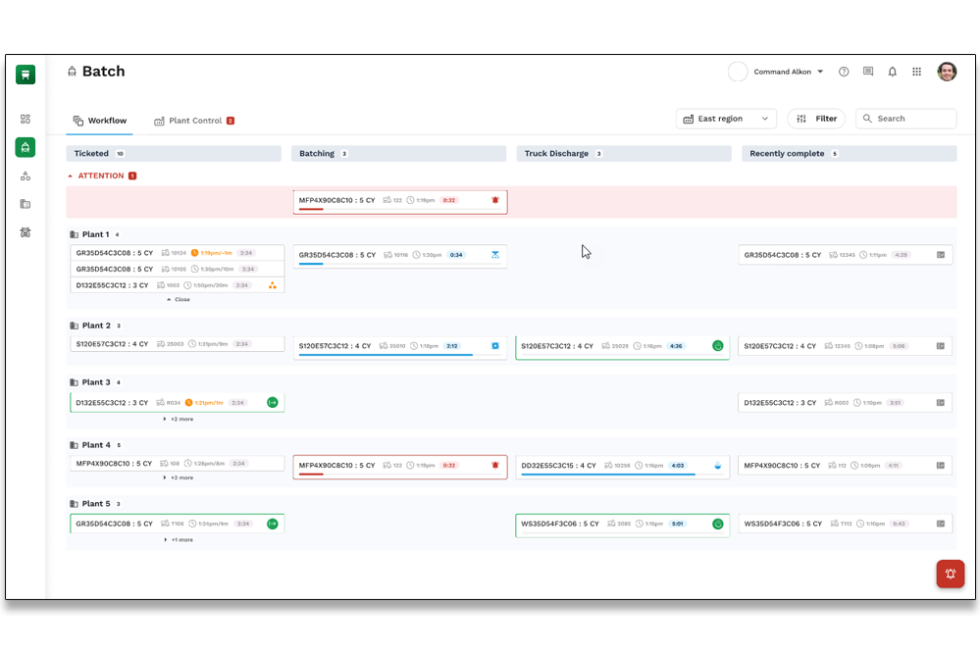Screen dimensions: 980x654
Task: Click the green app logo in the sidebar
Action: point(25,74)
